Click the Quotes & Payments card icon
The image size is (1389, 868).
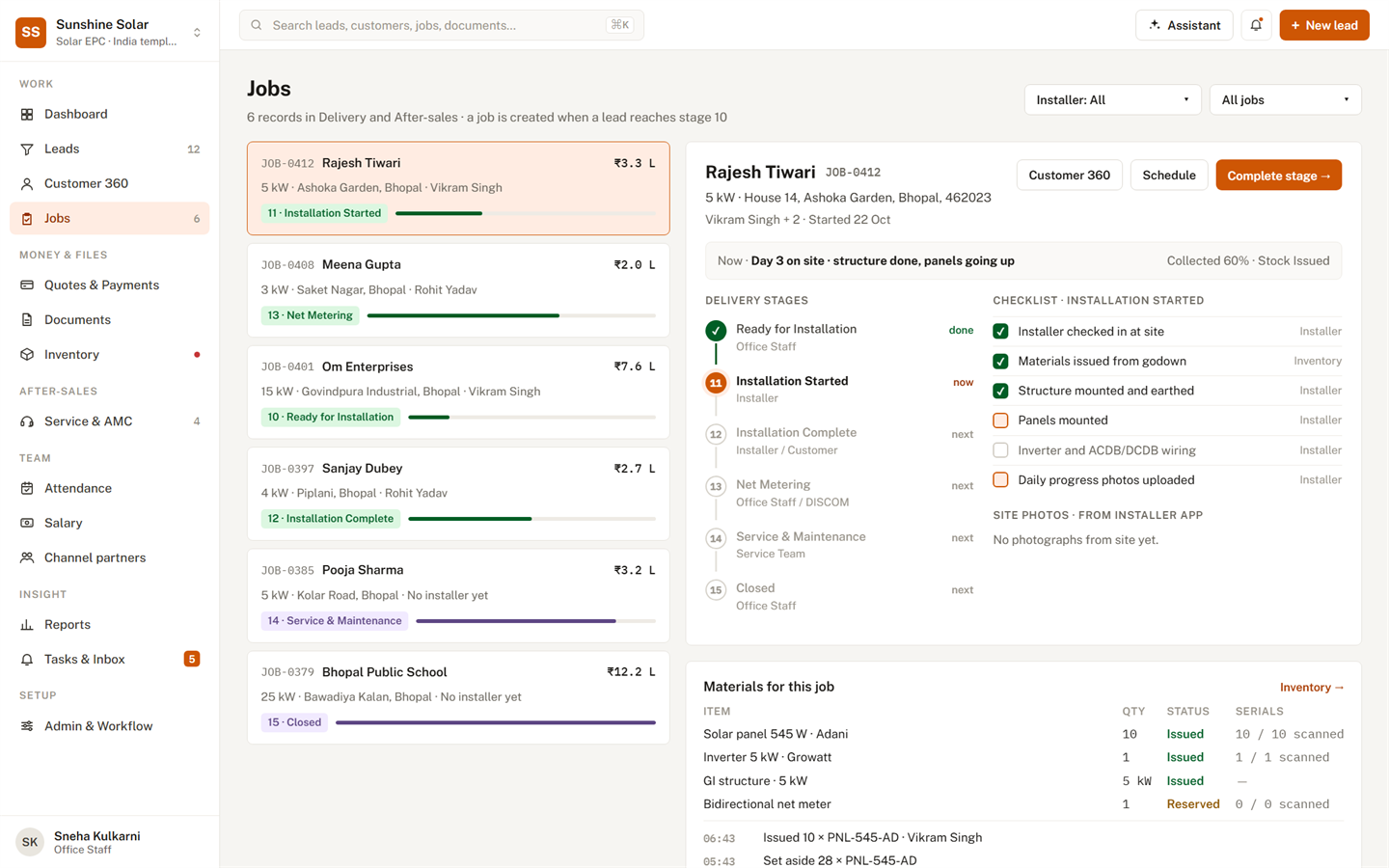pyautogui.click(x=27, y=285)
